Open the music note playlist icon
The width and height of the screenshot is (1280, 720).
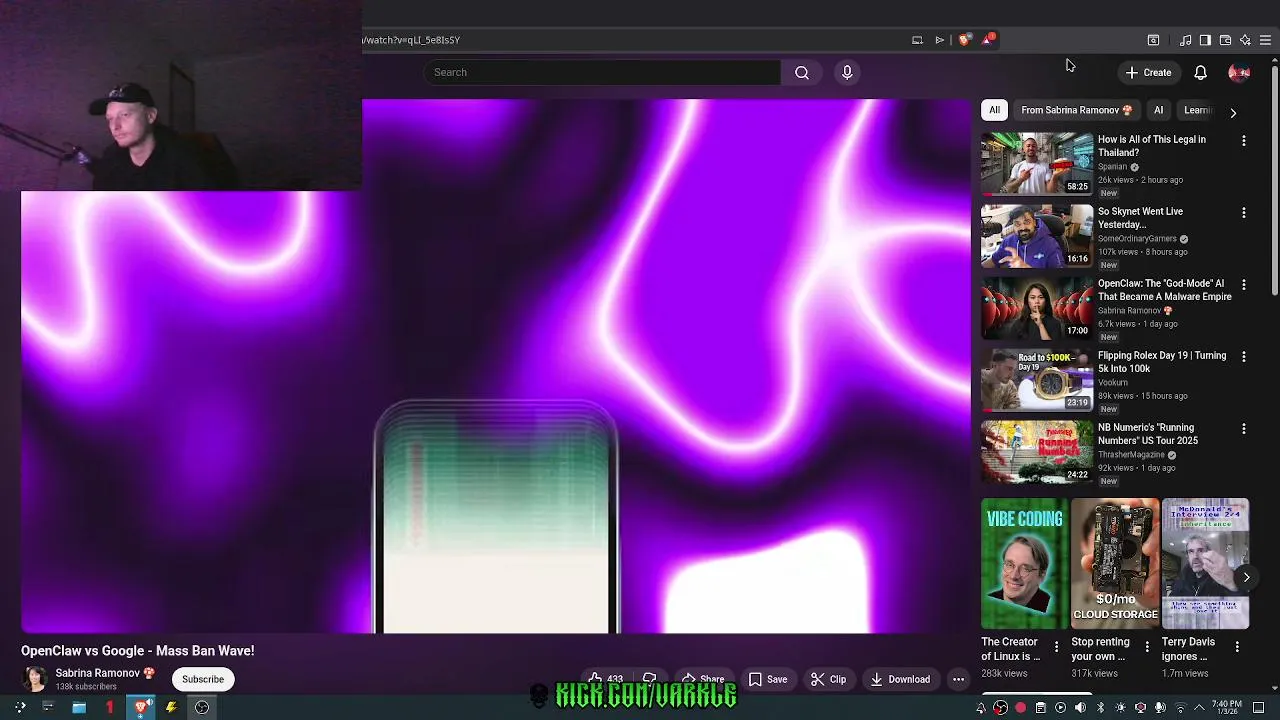[x=1185, y=40]
